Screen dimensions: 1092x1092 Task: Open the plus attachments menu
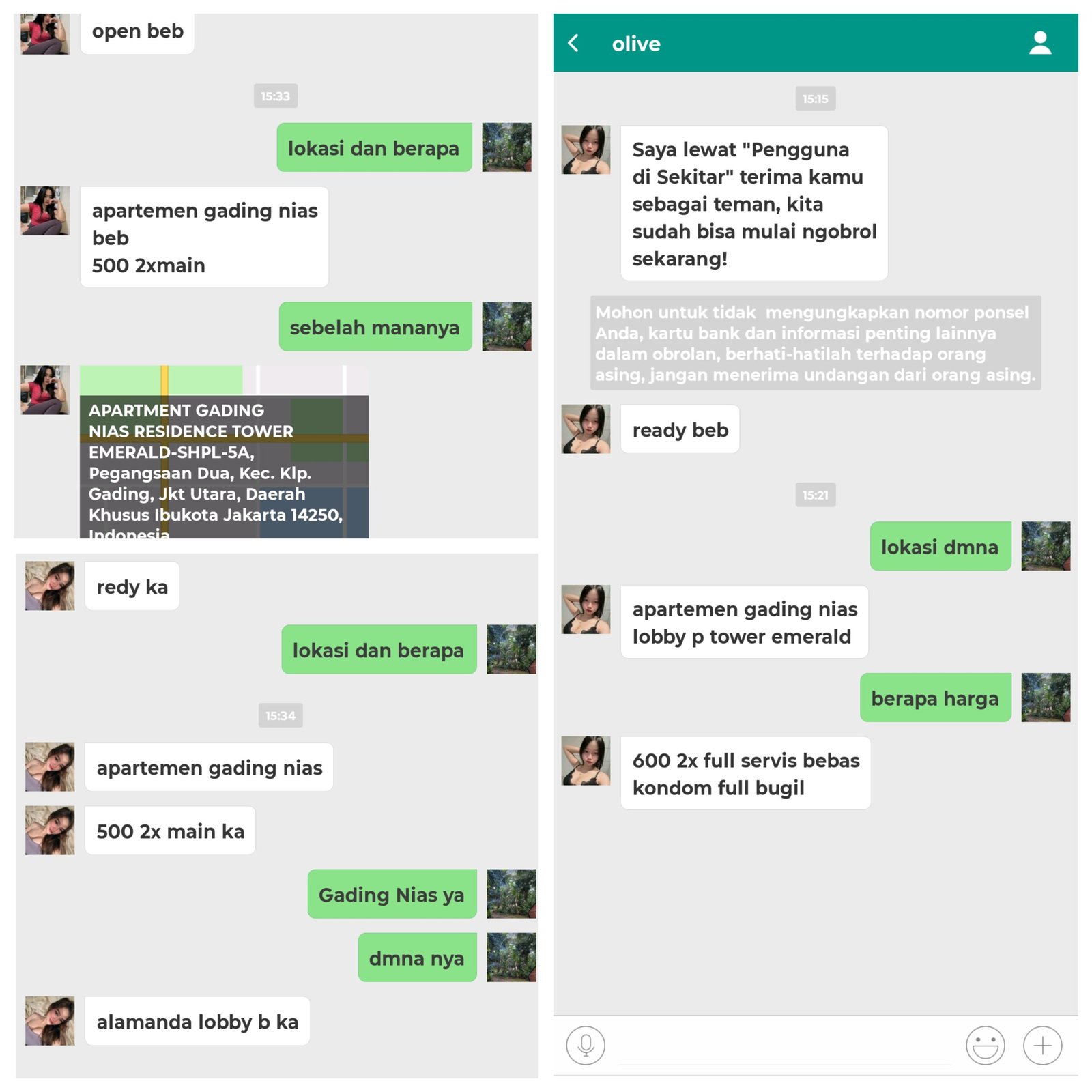point(1042,1045)
